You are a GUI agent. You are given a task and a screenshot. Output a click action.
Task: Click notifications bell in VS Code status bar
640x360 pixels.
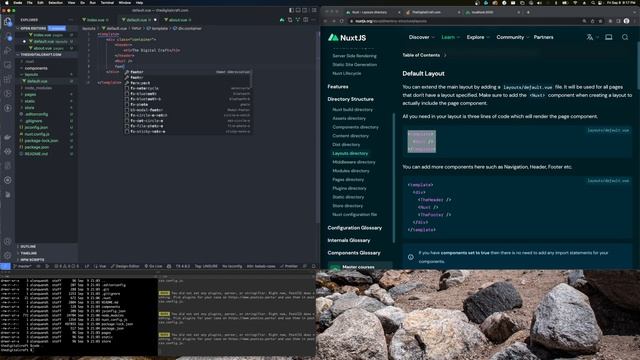(x=313, y=266)
